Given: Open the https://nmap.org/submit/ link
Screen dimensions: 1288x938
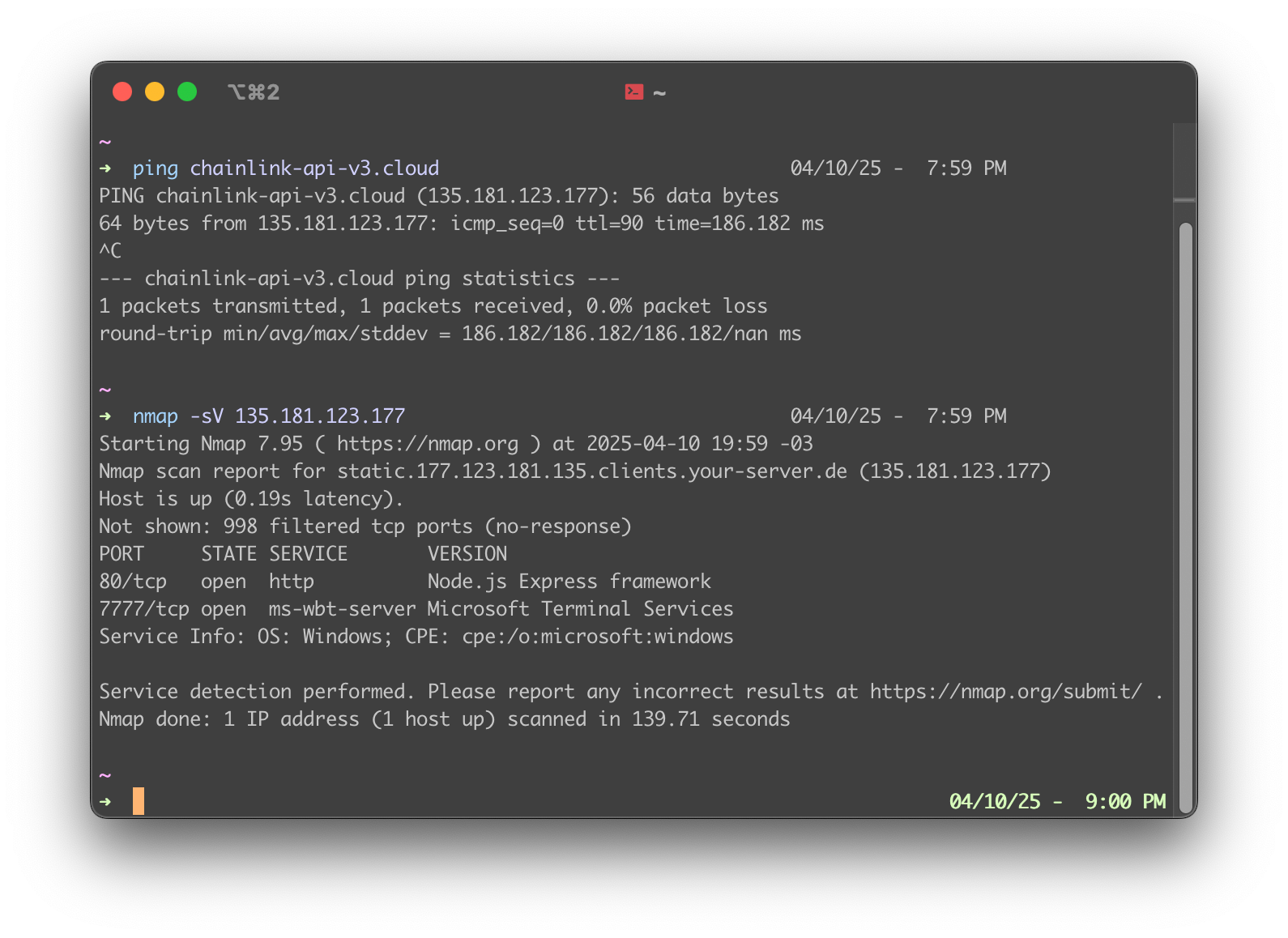Looking at the screenshot, I should point(1006,692).
